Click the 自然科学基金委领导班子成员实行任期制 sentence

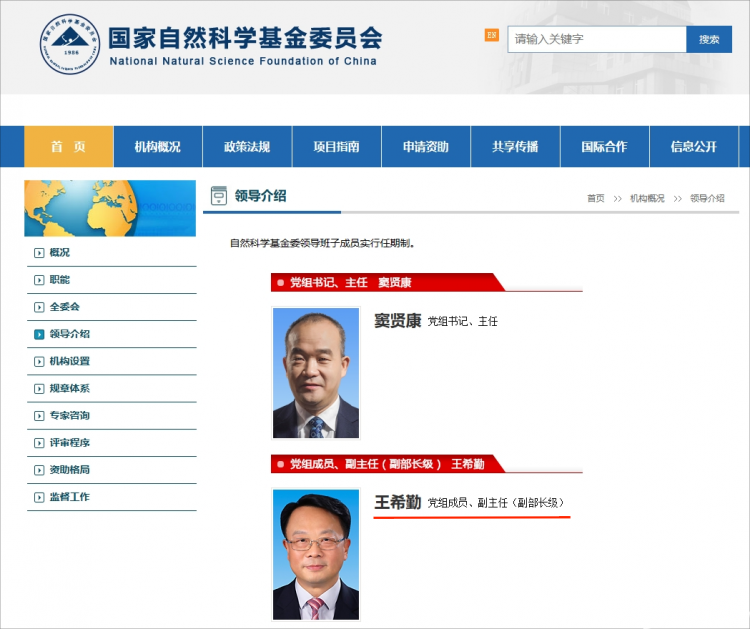coord(322,243)
